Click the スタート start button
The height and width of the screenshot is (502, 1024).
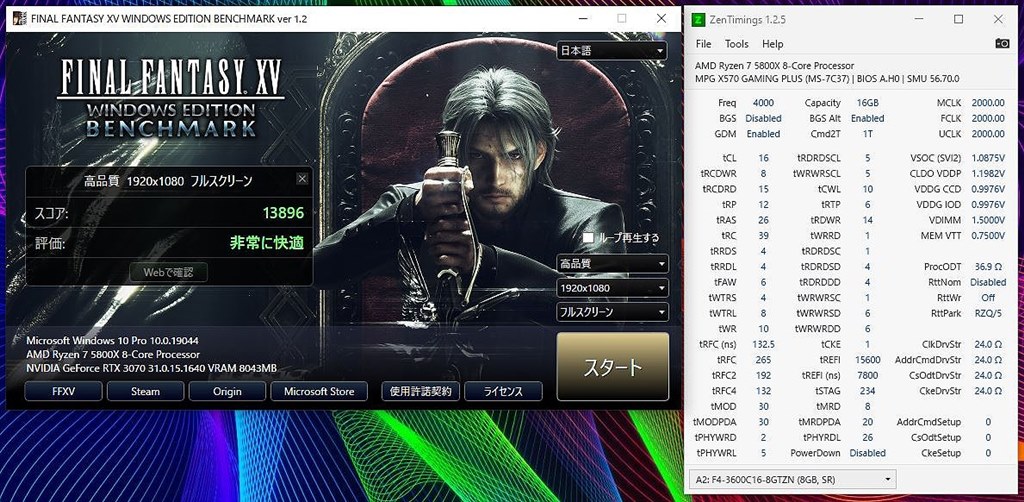[613, 367]
